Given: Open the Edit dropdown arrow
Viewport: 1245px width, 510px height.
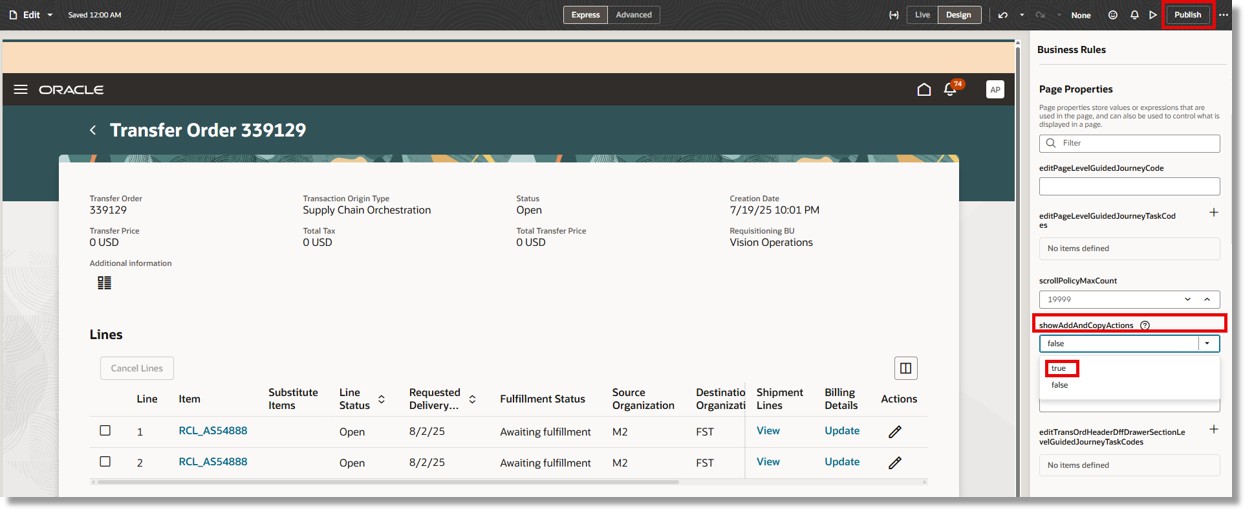Looking at the screenshot, I should tap(50, 15).
